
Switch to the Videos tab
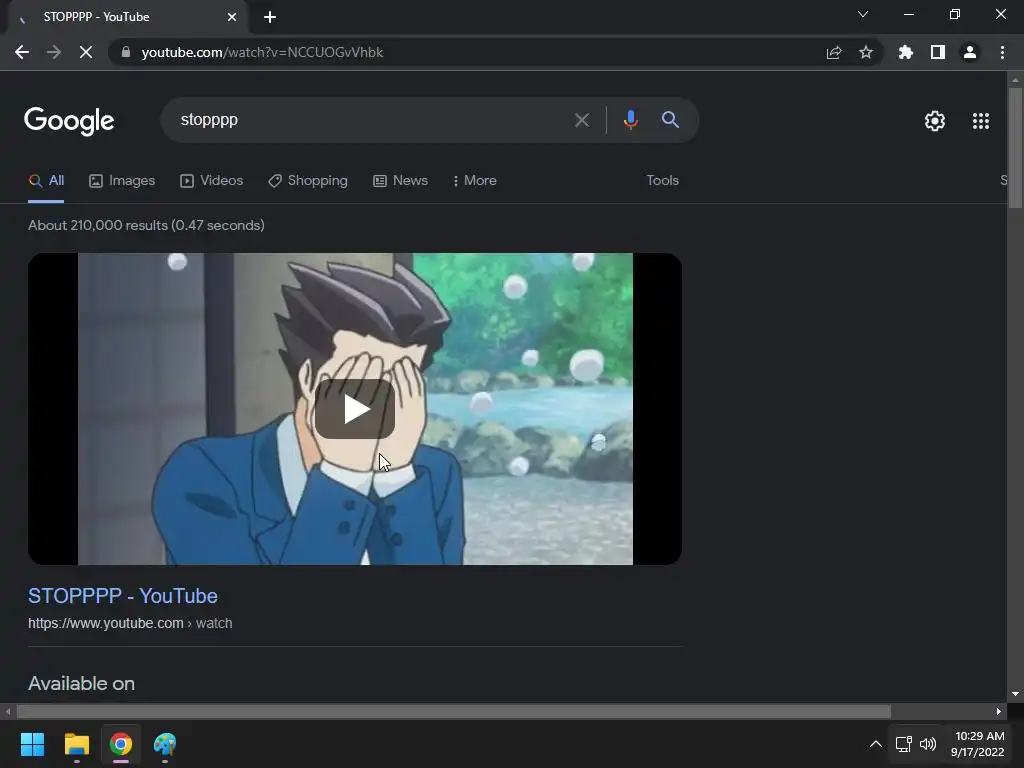(x=212, y=181)
